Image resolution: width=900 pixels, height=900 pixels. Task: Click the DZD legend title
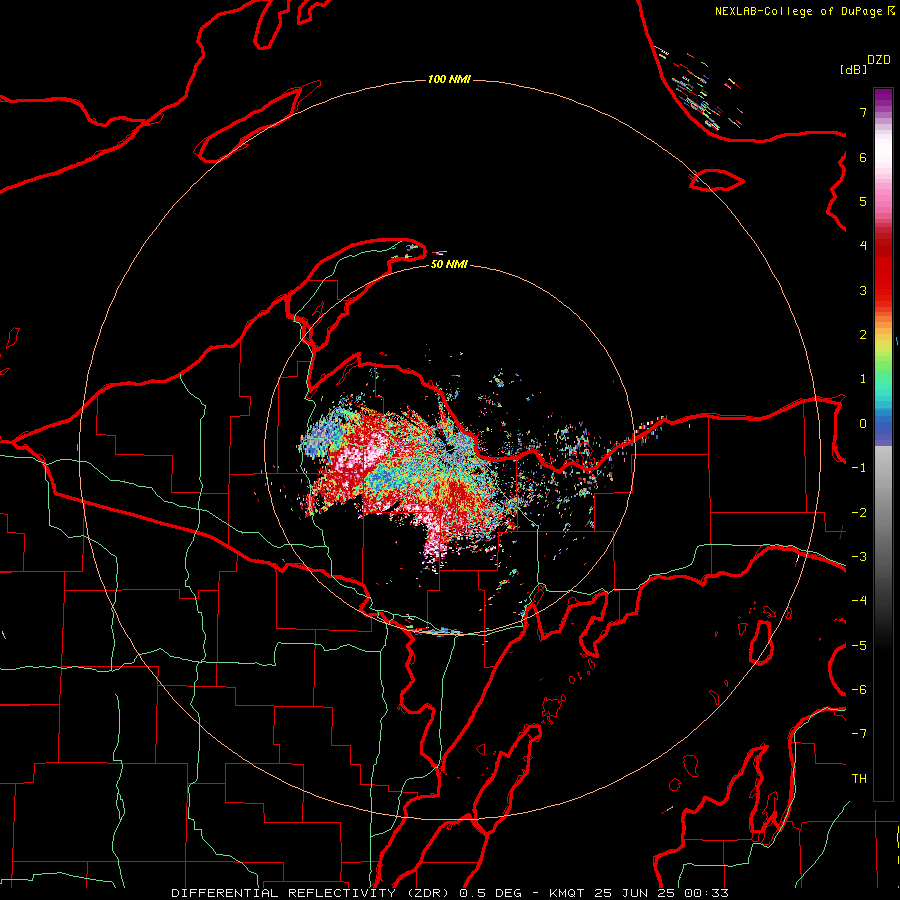[879, 60]
